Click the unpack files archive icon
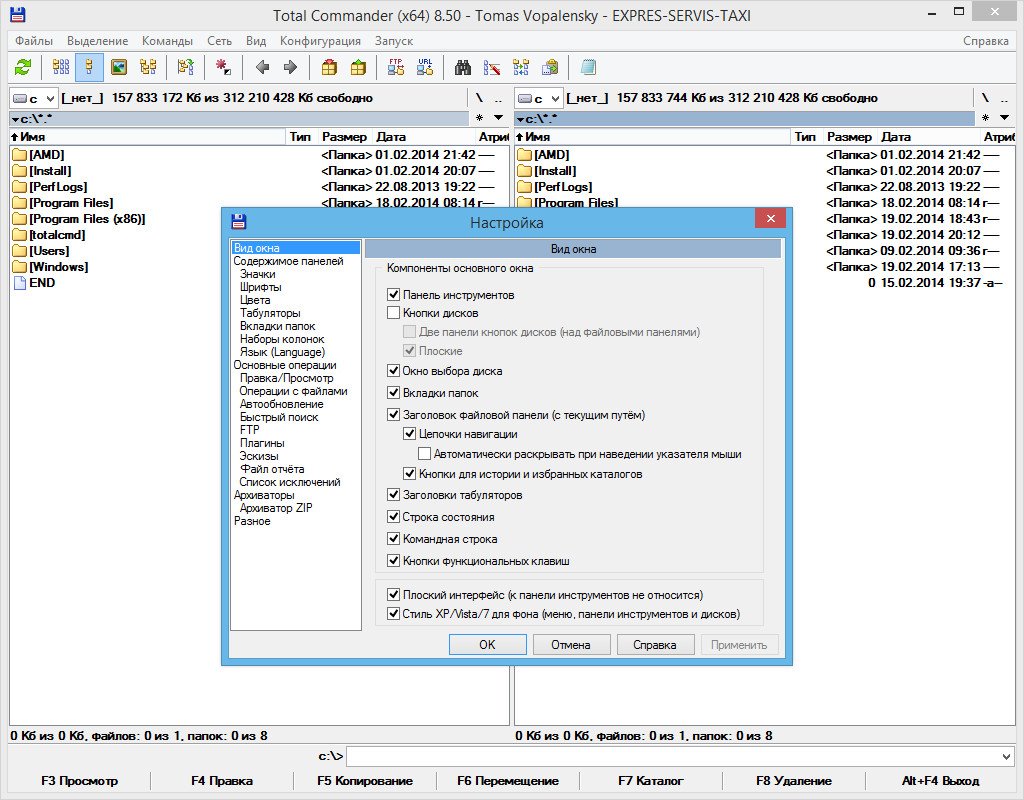This screenshot has height=800, width=1024. pos(359,67)
